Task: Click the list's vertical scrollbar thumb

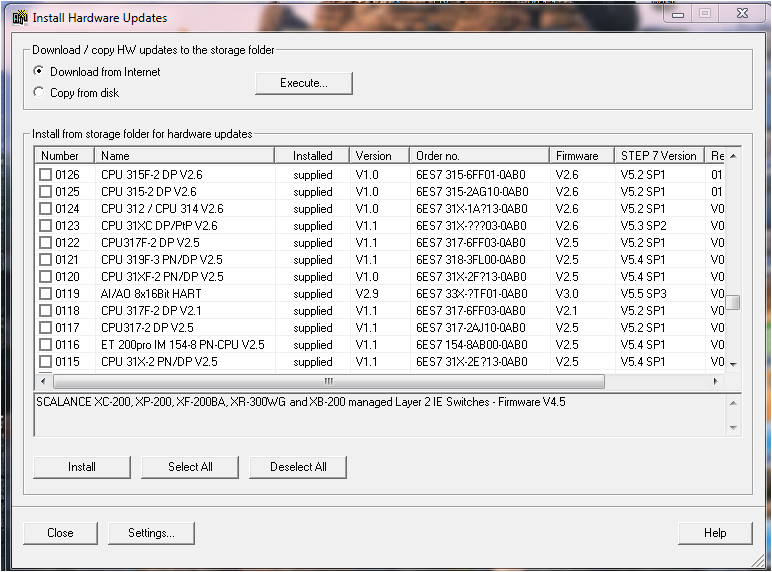Action: (733, 302)
